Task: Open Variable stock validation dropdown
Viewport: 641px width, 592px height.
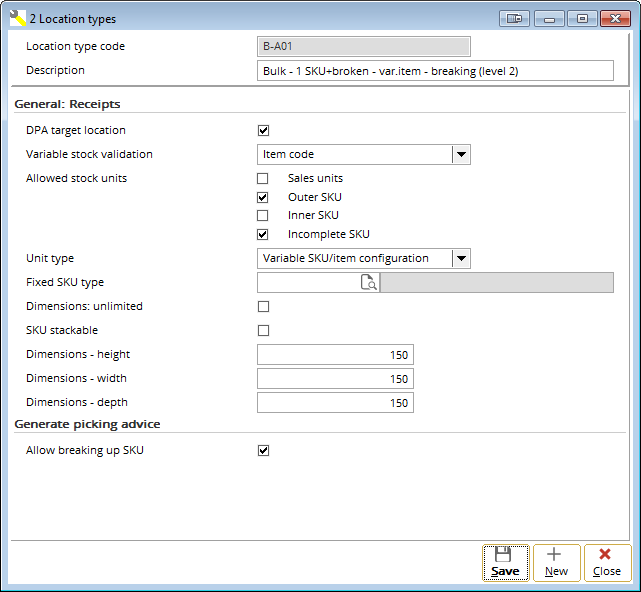Action: (x=460, y=154)
